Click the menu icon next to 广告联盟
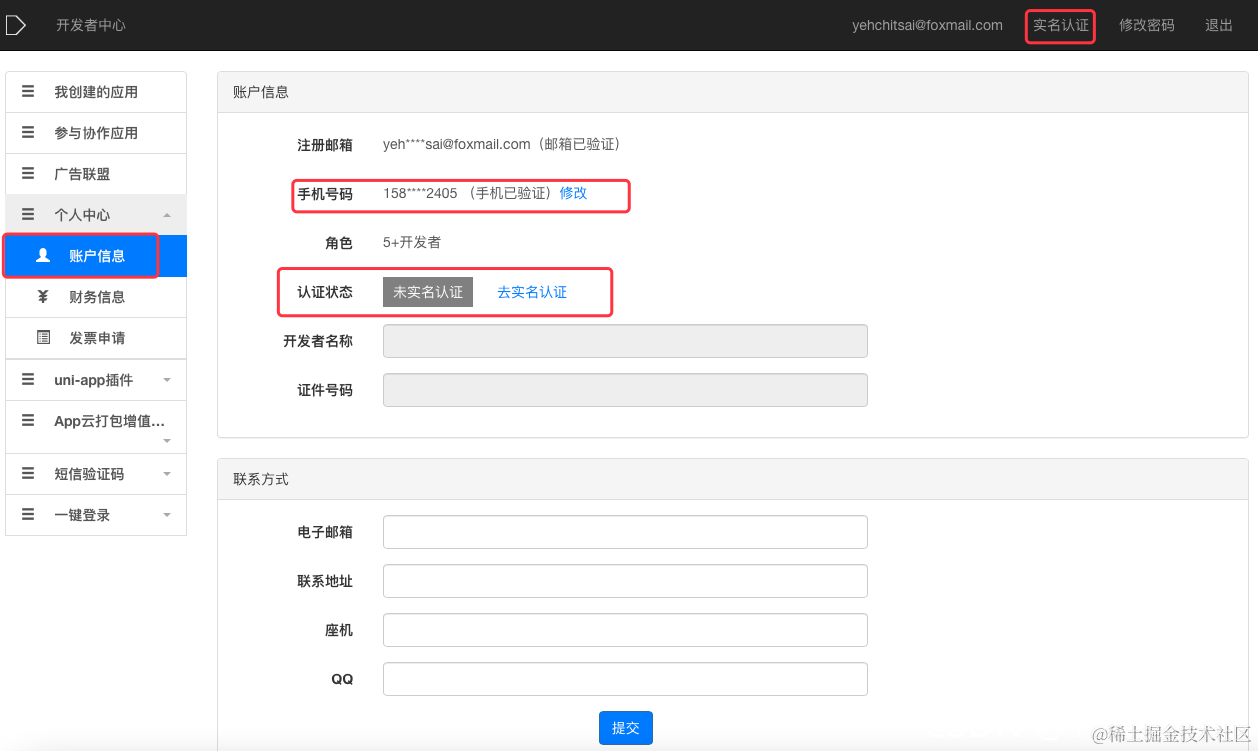 click(27, 173)
